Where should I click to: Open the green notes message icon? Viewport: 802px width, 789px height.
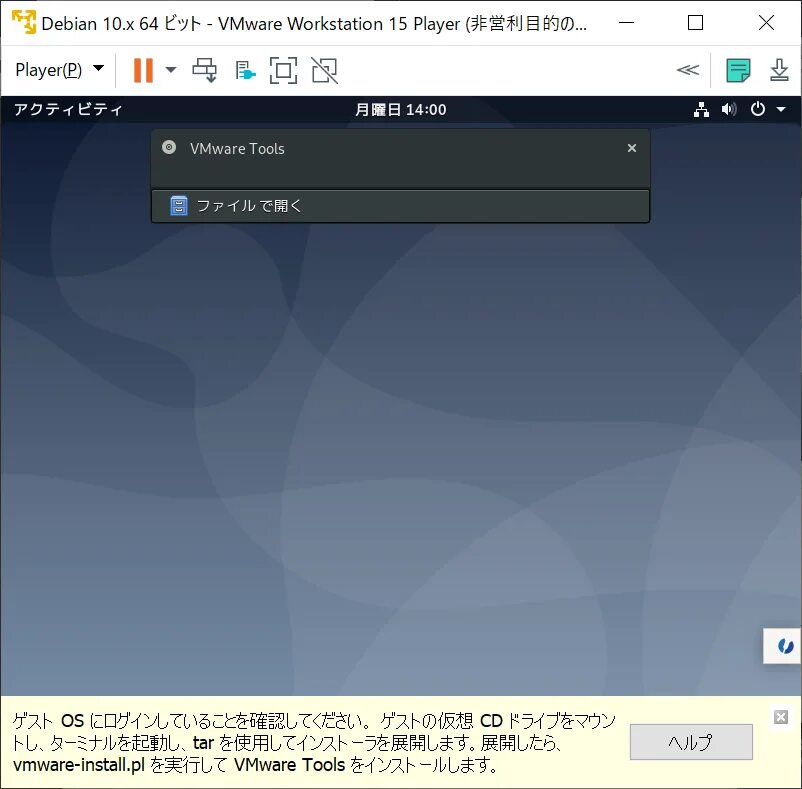click(x=738, y=70)
